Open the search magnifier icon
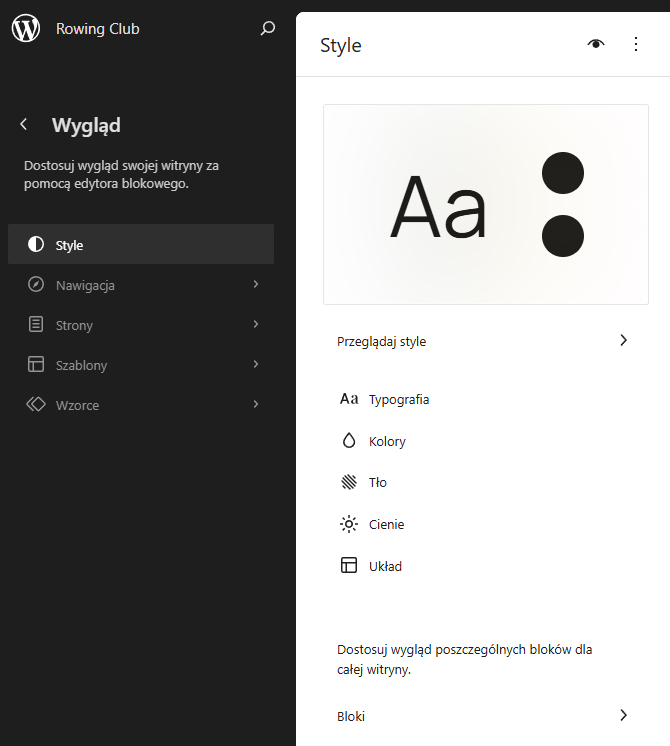 click(267, 29)
